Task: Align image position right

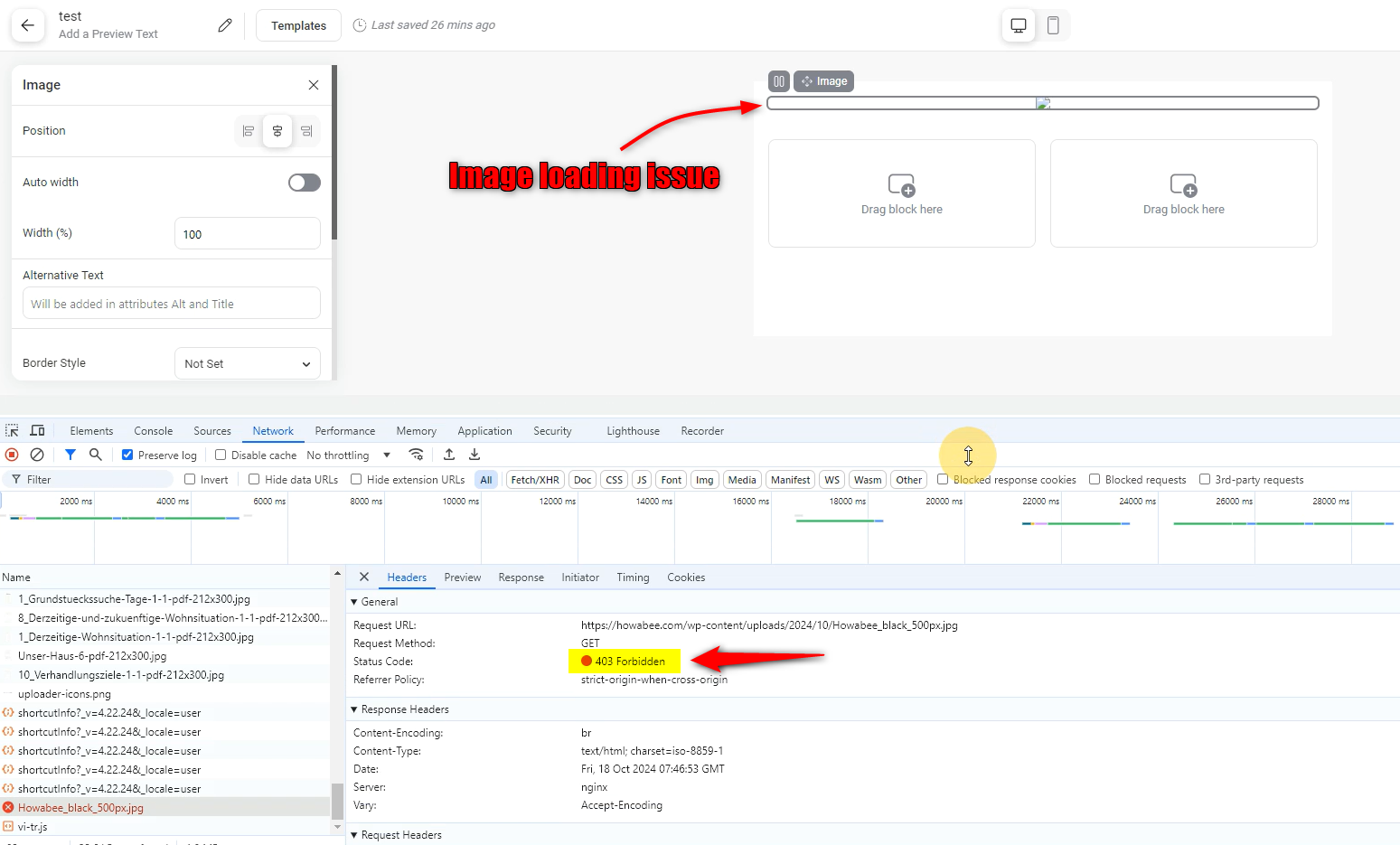Action: (x=306, y=131)
